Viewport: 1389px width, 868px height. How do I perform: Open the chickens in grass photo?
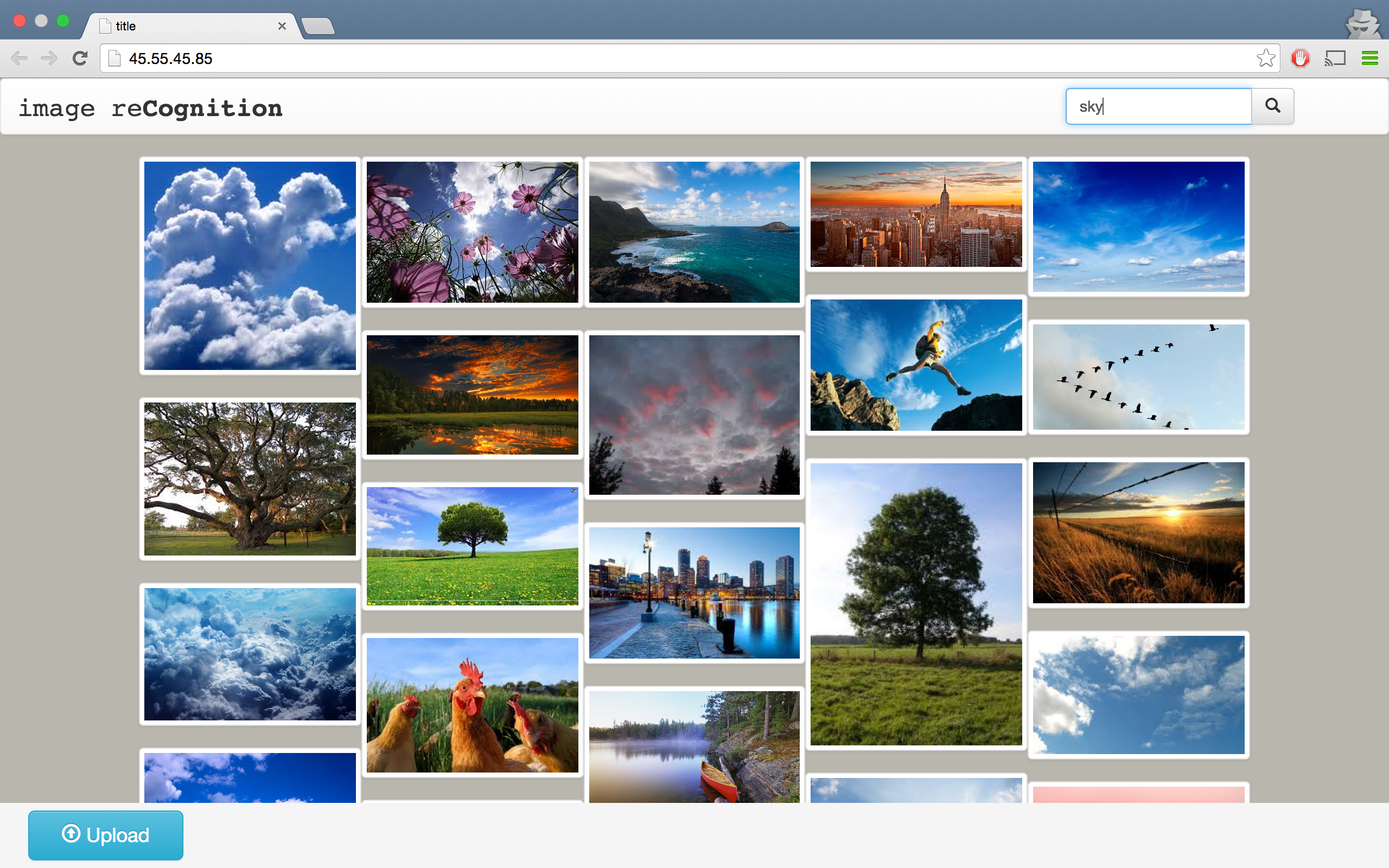(473, 705)
